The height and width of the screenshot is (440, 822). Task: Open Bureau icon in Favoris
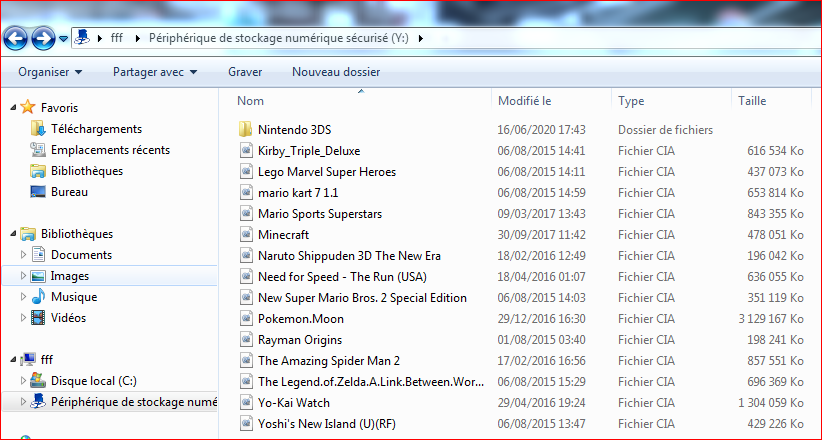[x=38, y=192]
